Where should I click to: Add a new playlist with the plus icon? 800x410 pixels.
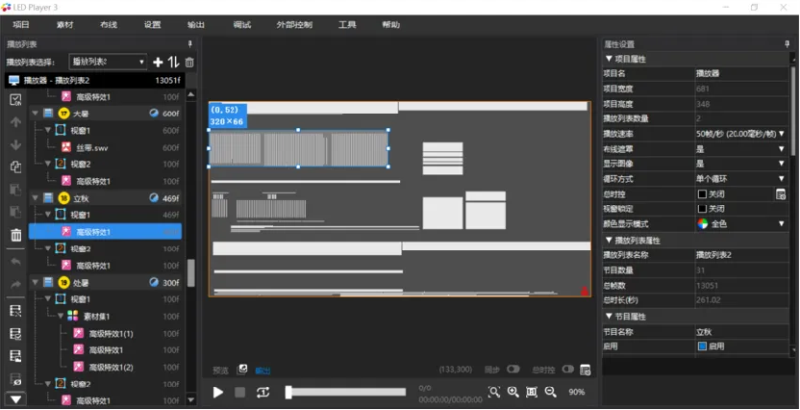point(158,62)
